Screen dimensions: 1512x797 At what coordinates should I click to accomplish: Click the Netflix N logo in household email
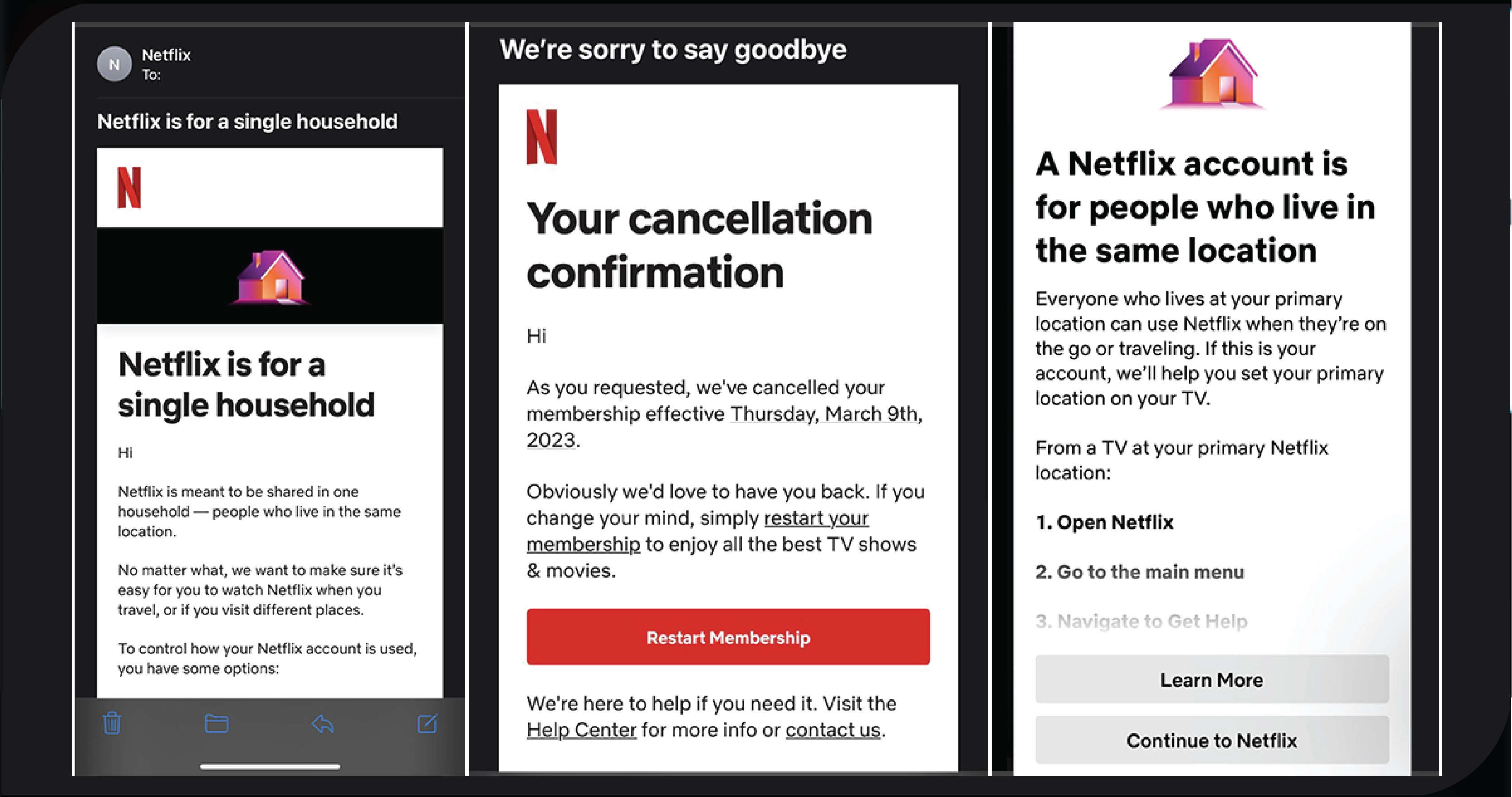129,187
